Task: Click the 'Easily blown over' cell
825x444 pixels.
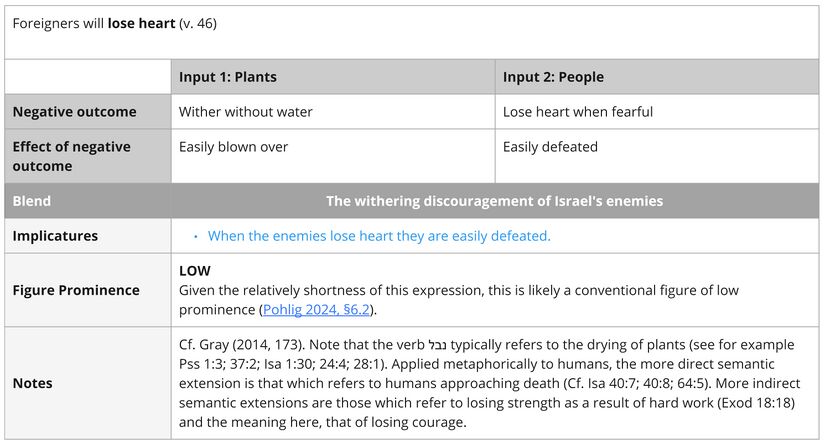Action: point(233,147)
